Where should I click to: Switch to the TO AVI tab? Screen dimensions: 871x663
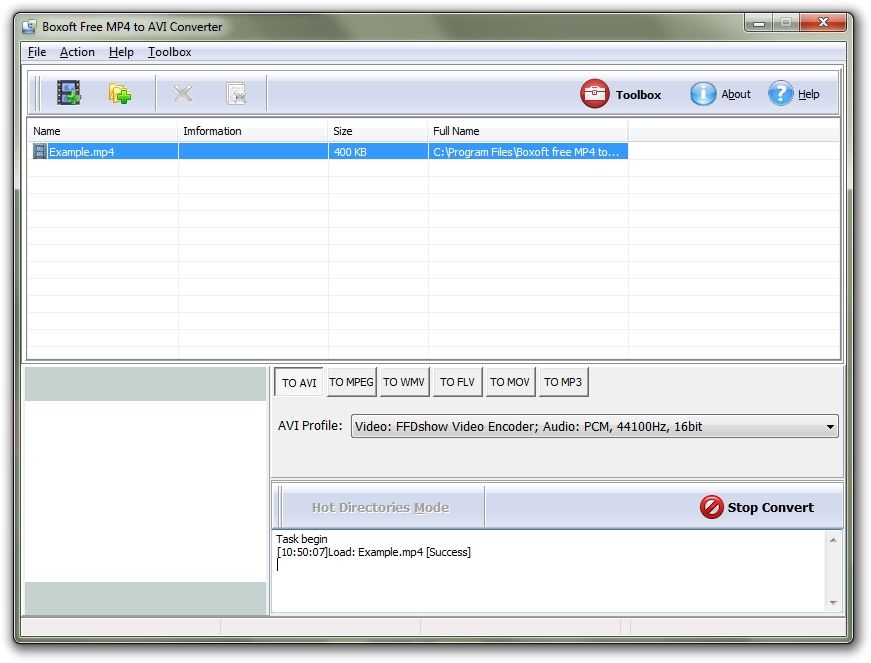coord(299,383)
